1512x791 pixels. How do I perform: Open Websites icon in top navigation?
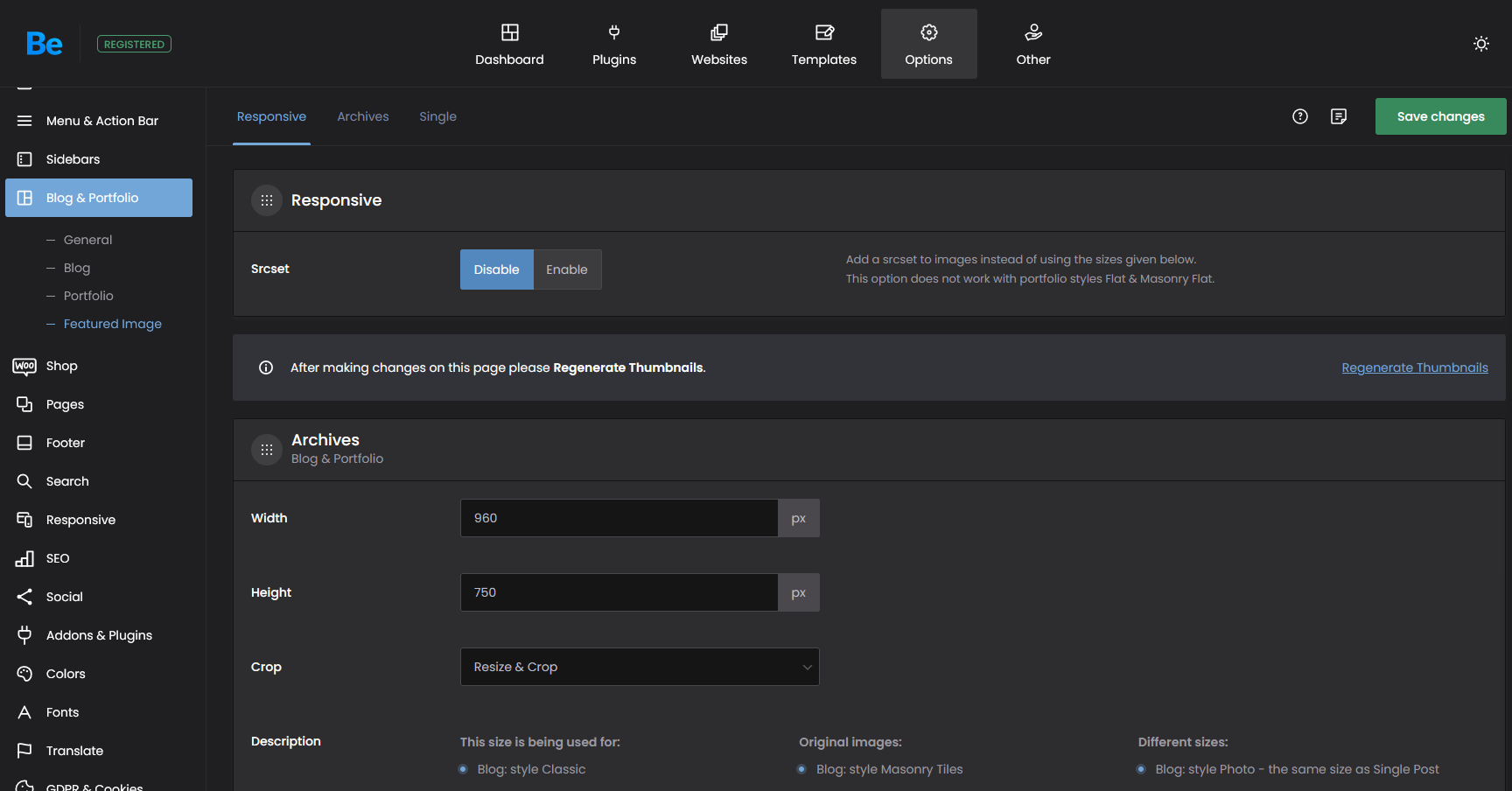pos(719,32)
